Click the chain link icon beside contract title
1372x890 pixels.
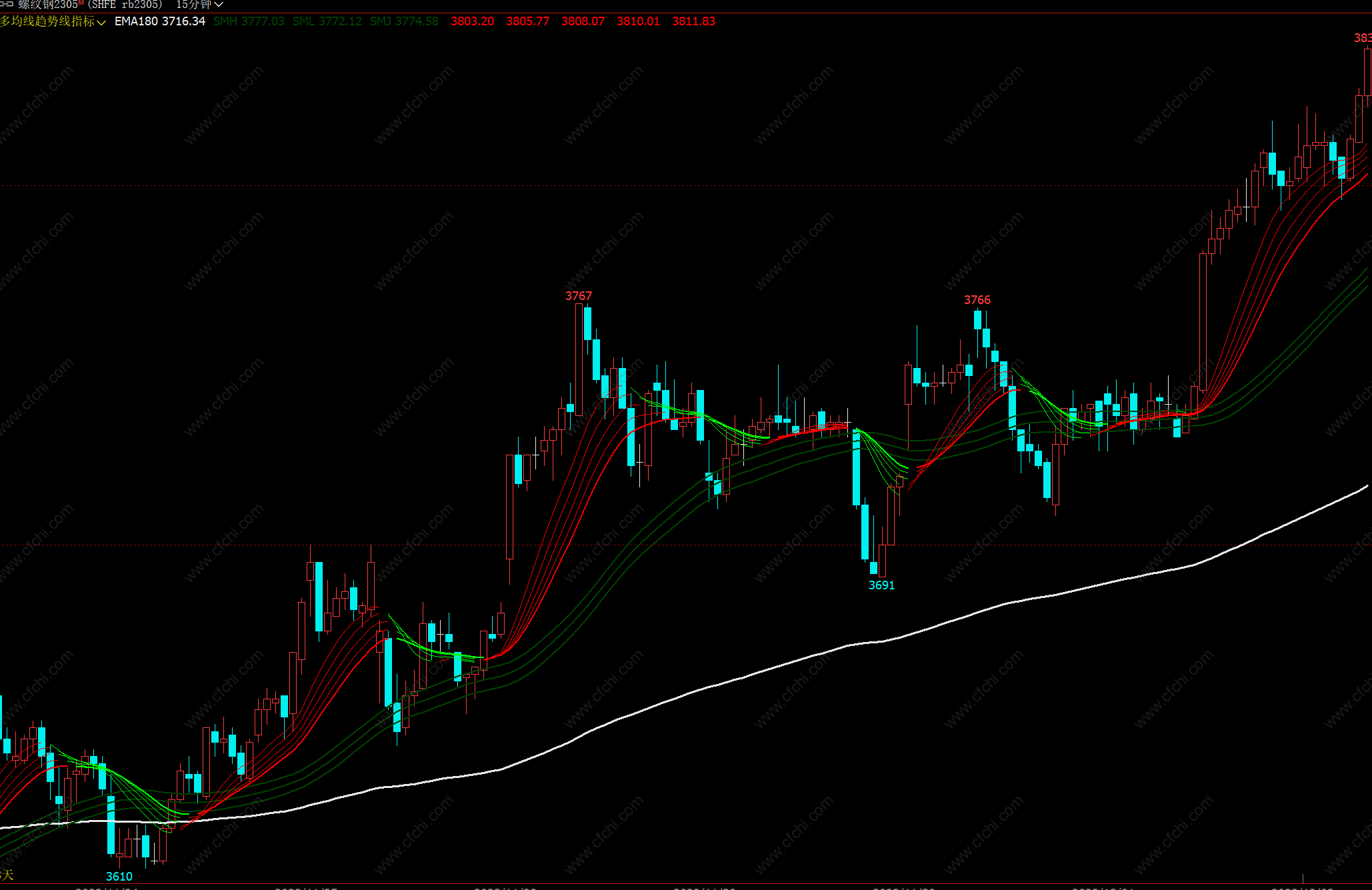point(7,4)
